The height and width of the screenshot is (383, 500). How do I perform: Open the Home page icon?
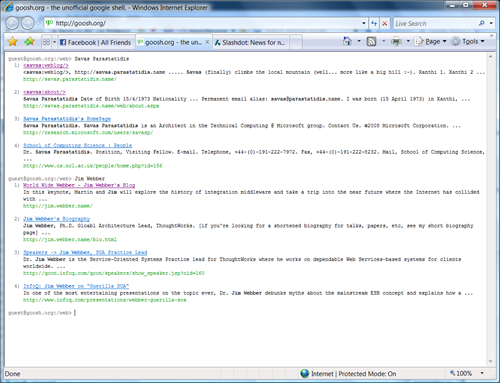click(x=347, y=41)
